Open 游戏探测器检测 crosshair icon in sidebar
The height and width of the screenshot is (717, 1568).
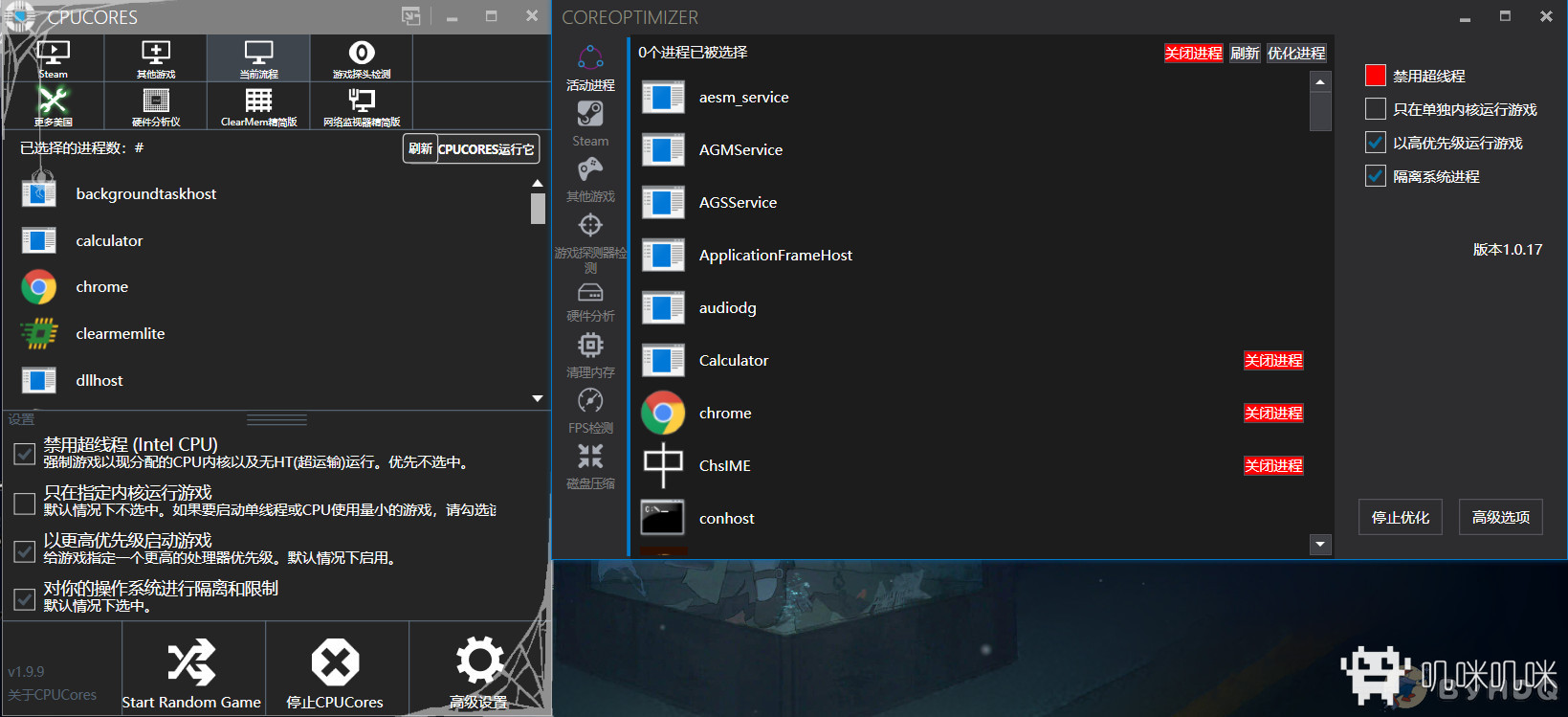click(590, 225)
